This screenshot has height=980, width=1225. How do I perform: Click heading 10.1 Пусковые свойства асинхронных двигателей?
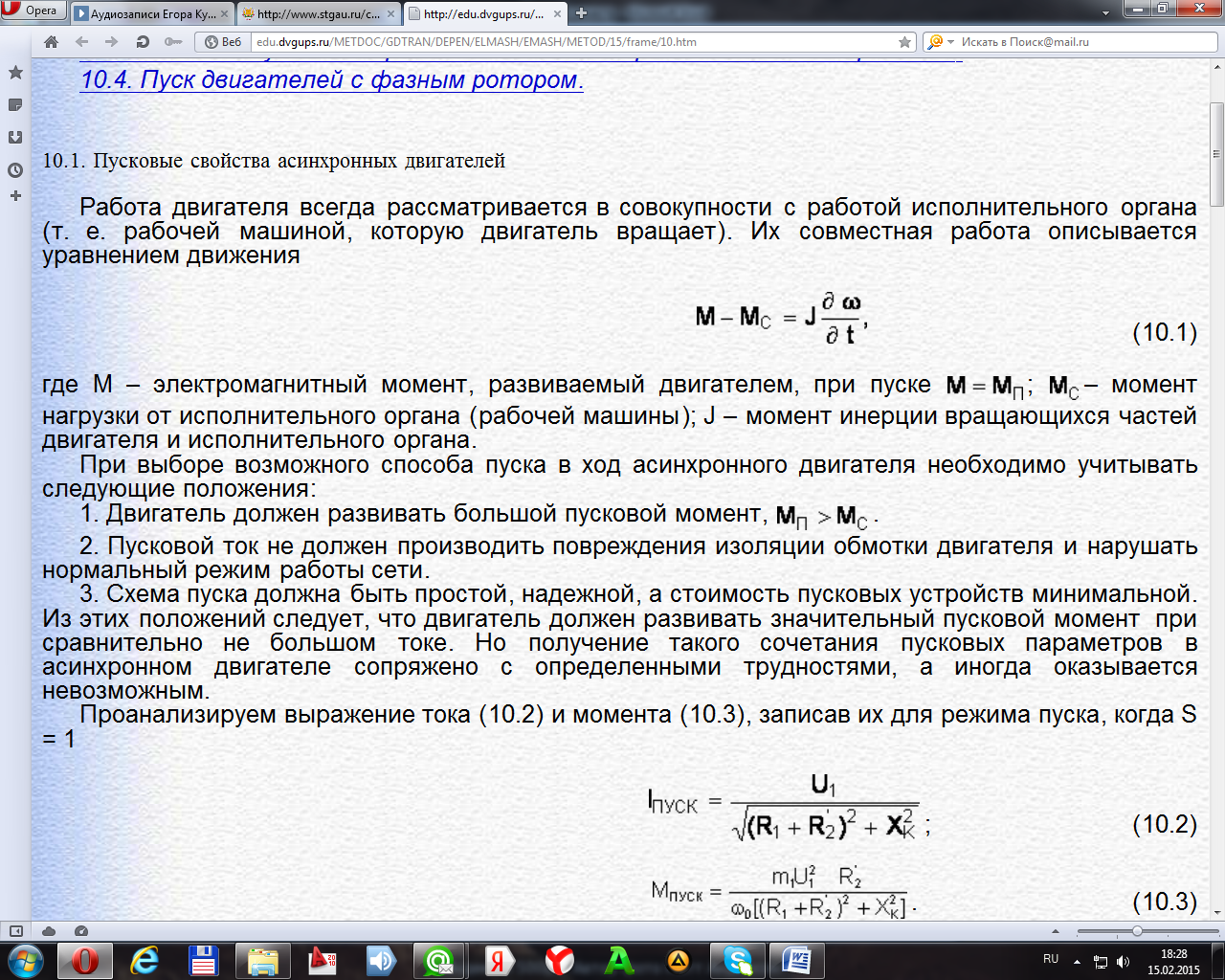pyautogui.click(x=274, y=161)
